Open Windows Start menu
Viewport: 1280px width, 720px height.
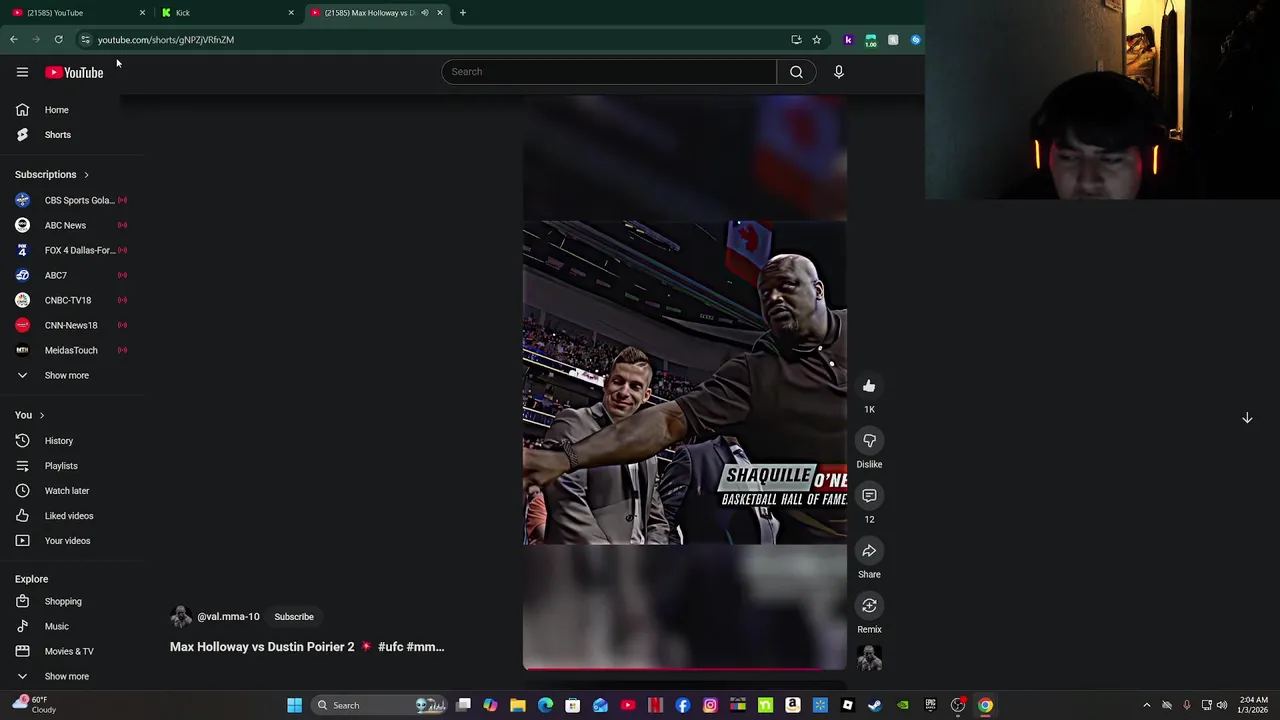tap(295, 706)
